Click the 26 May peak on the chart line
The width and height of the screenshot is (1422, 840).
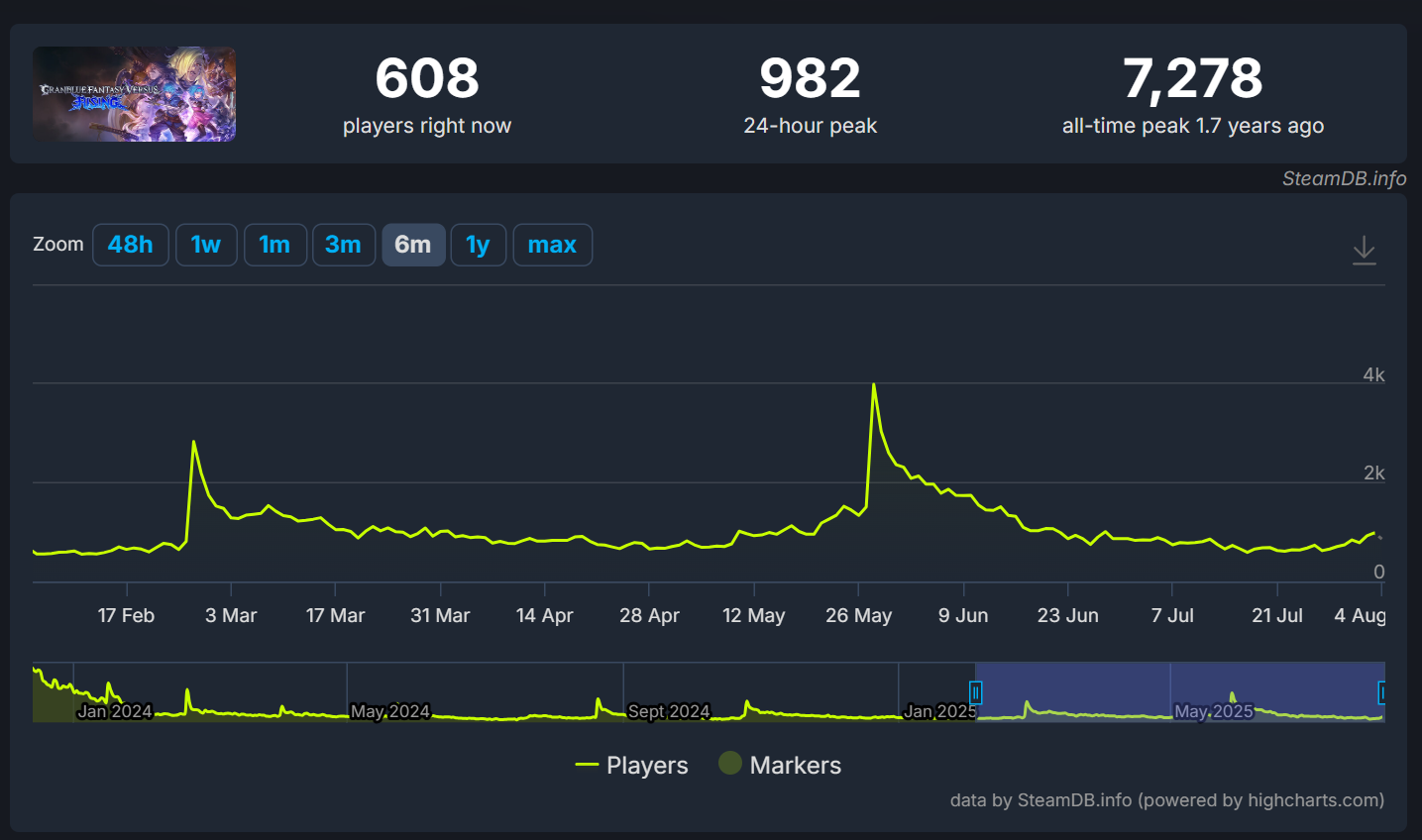pyautogui.click(x=873, y=384)
